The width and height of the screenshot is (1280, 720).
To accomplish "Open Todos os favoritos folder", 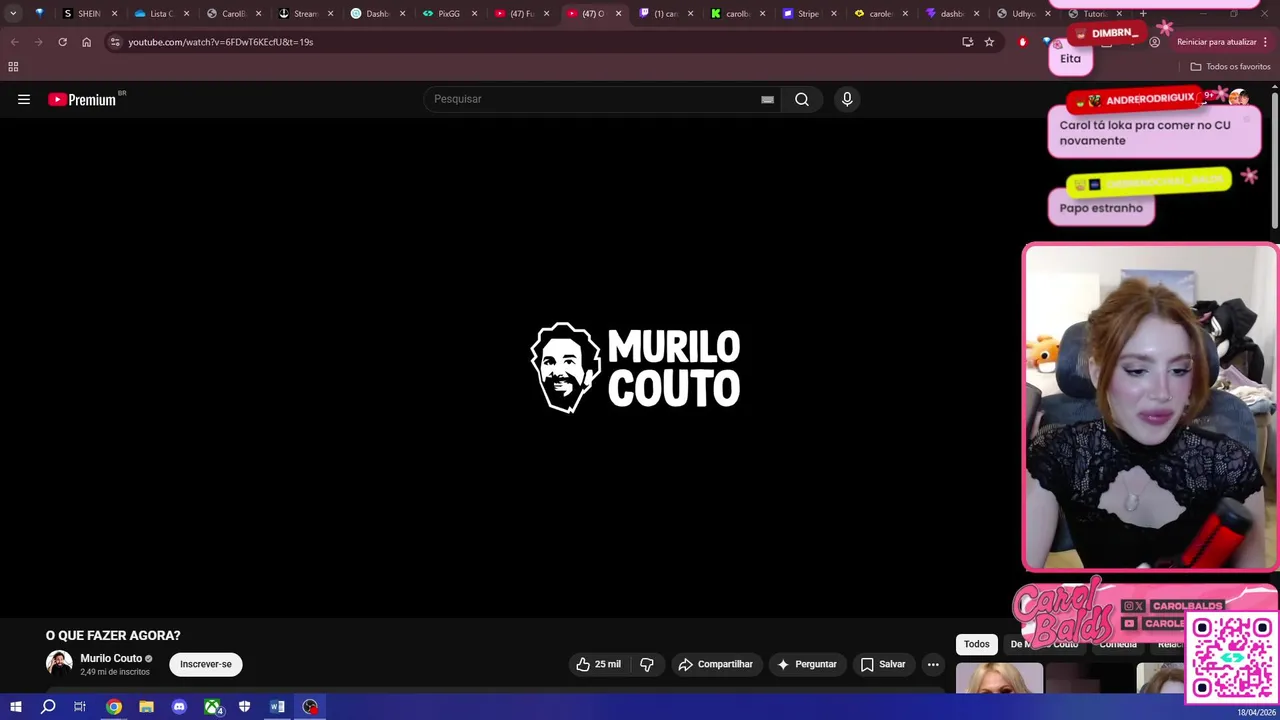I will [x=1230, y=67].
